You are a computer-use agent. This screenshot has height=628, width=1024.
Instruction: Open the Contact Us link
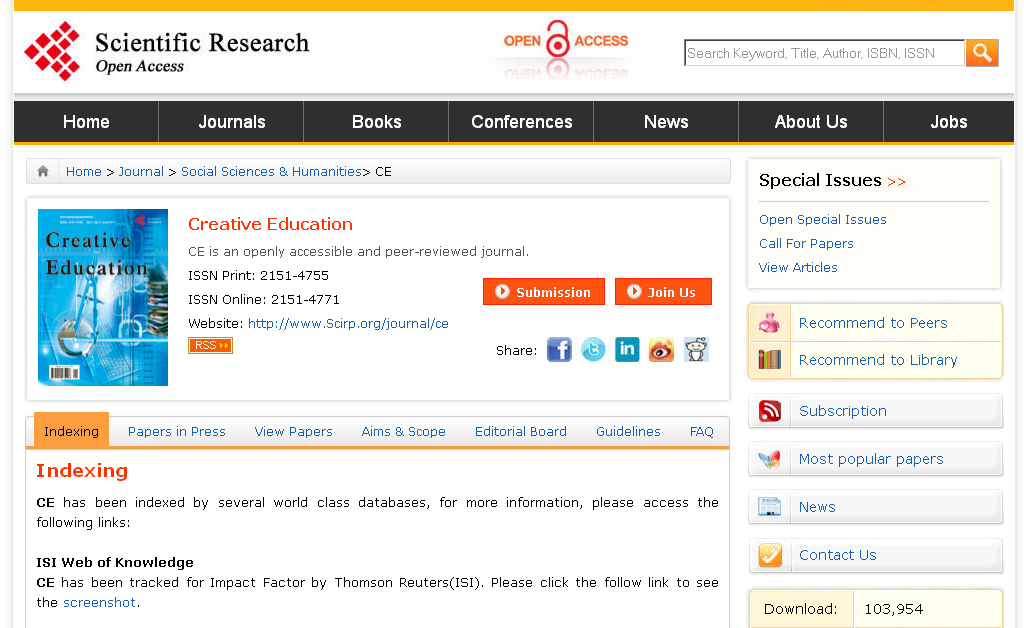coord(838,555)
